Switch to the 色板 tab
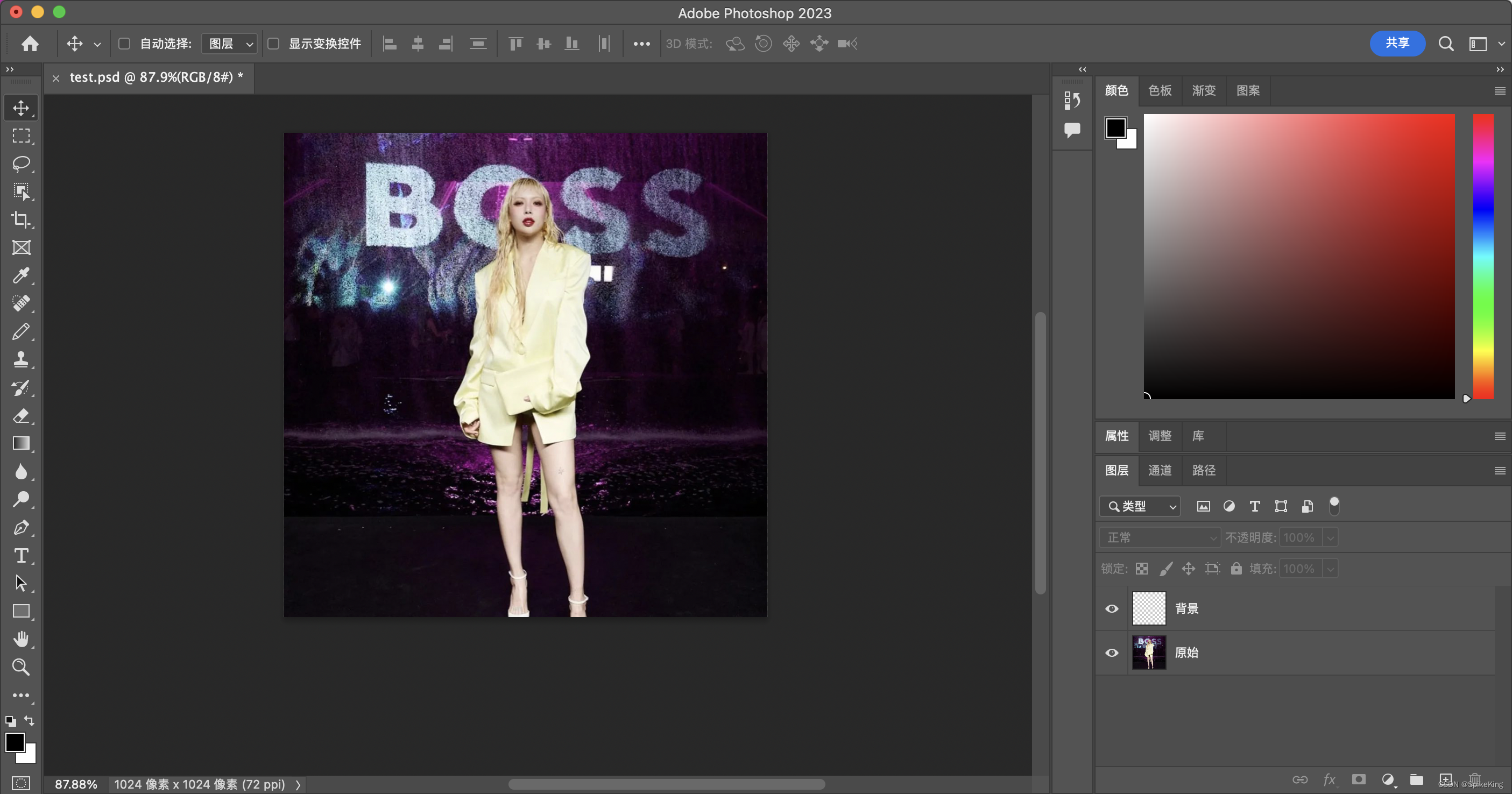Viewport: 1512px width, 794px height. pyautogui.click(x=1159, y=90)
